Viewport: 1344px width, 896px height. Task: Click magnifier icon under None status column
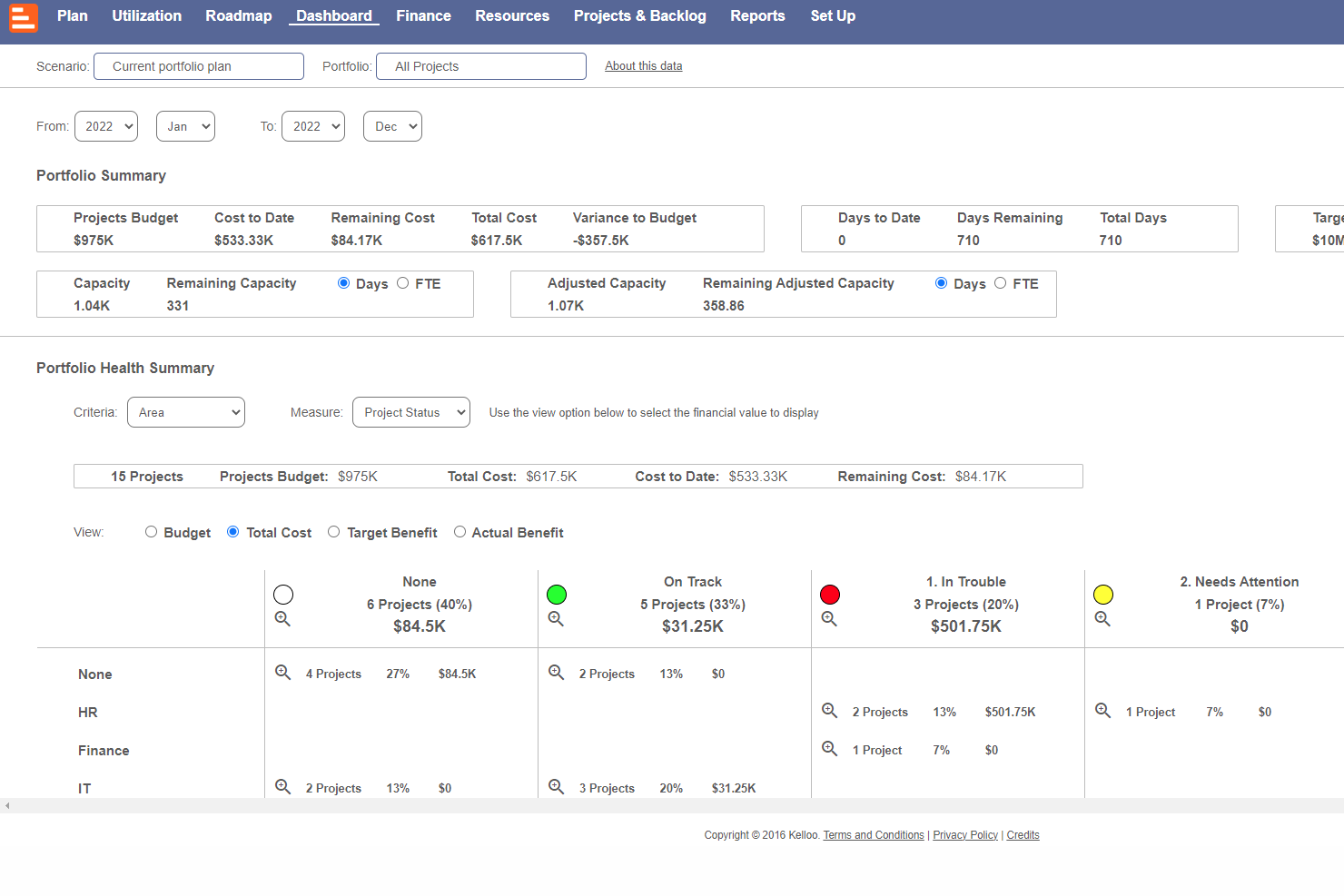(282, 619)
